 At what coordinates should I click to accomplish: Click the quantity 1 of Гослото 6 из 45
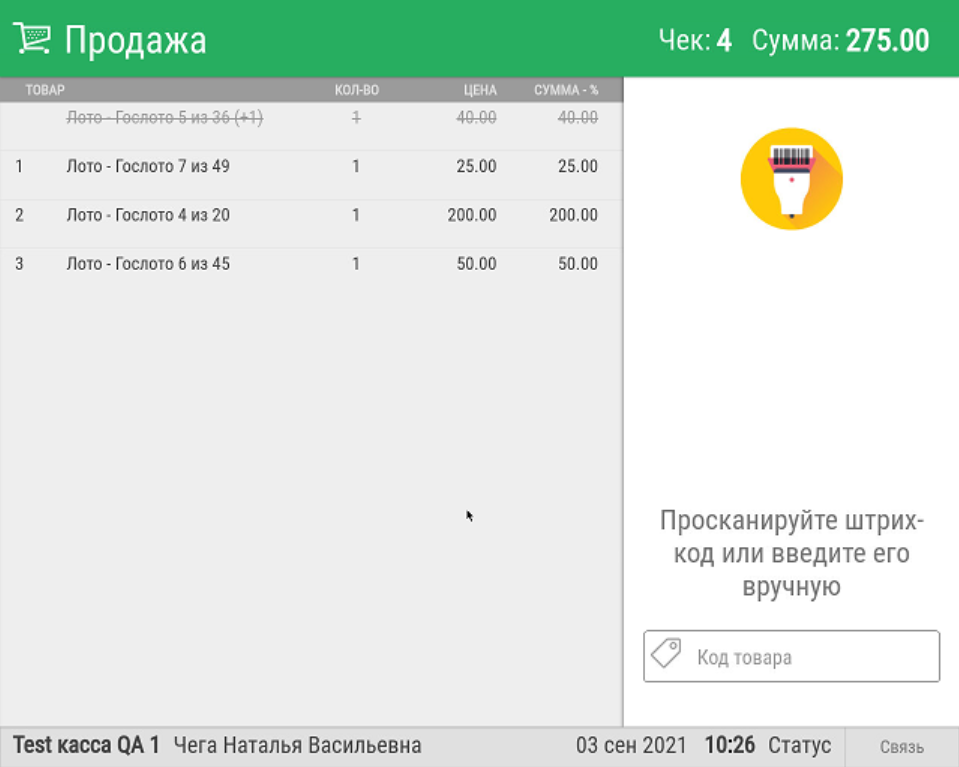[356, 264]
